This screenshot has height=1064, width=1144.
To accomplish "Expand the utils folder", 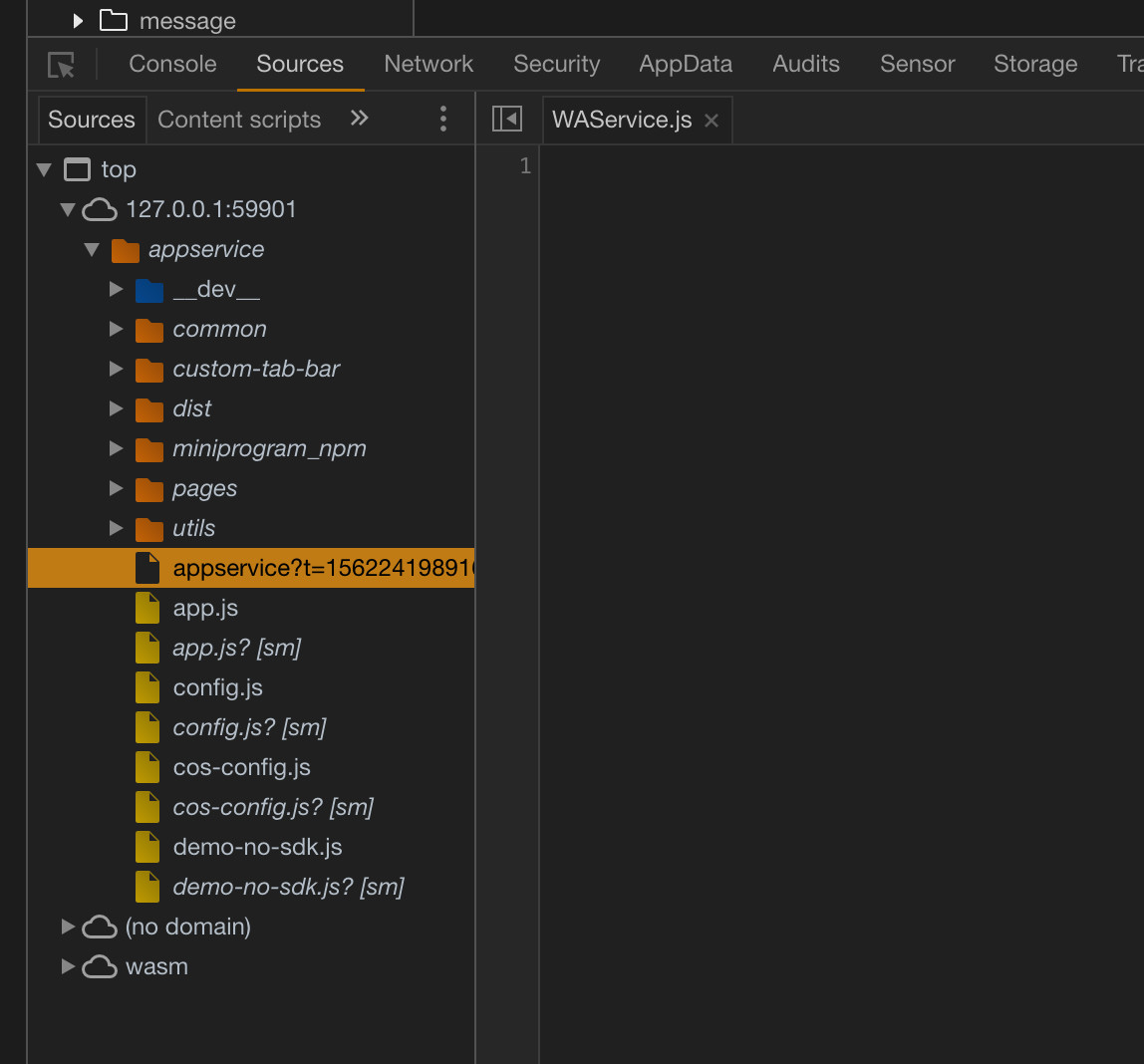I will coord(116,528).
